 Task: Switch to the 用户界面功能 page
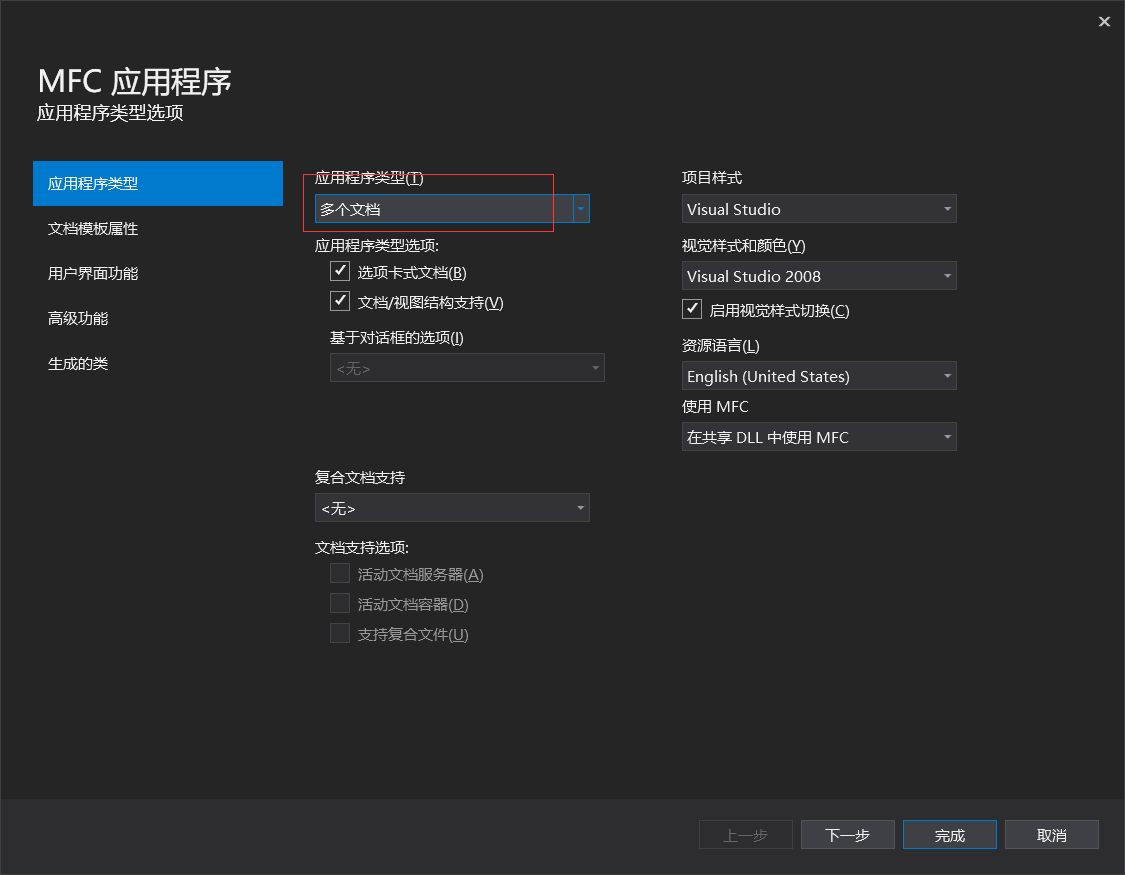pyautogui.click(x=158, y=273)
